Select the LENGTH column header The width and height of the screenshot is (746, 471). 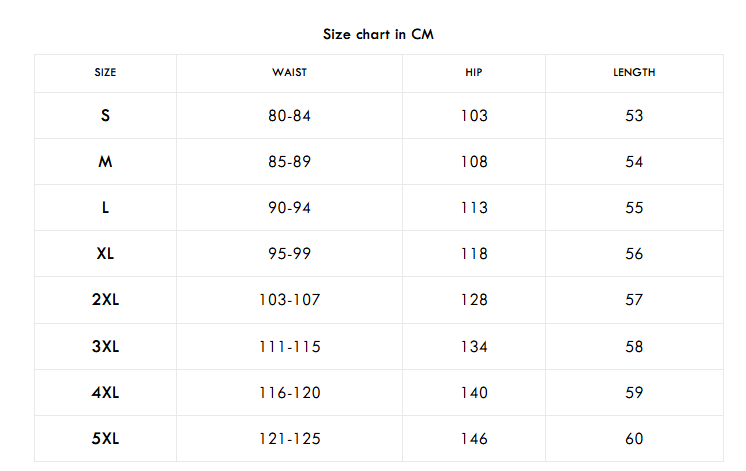634,72
